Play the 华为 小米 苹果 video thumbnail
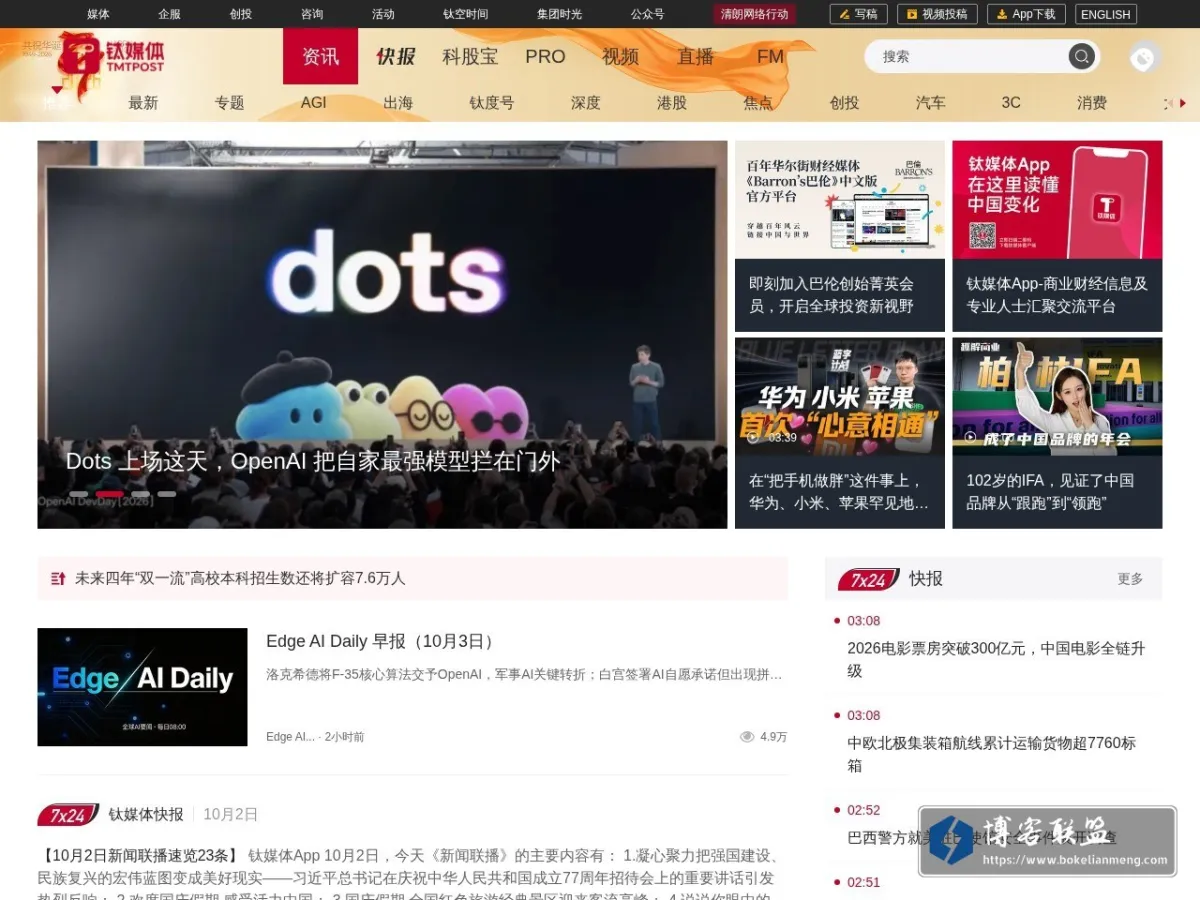Screen dimensions: 1200x900 [x=840, y=397]
